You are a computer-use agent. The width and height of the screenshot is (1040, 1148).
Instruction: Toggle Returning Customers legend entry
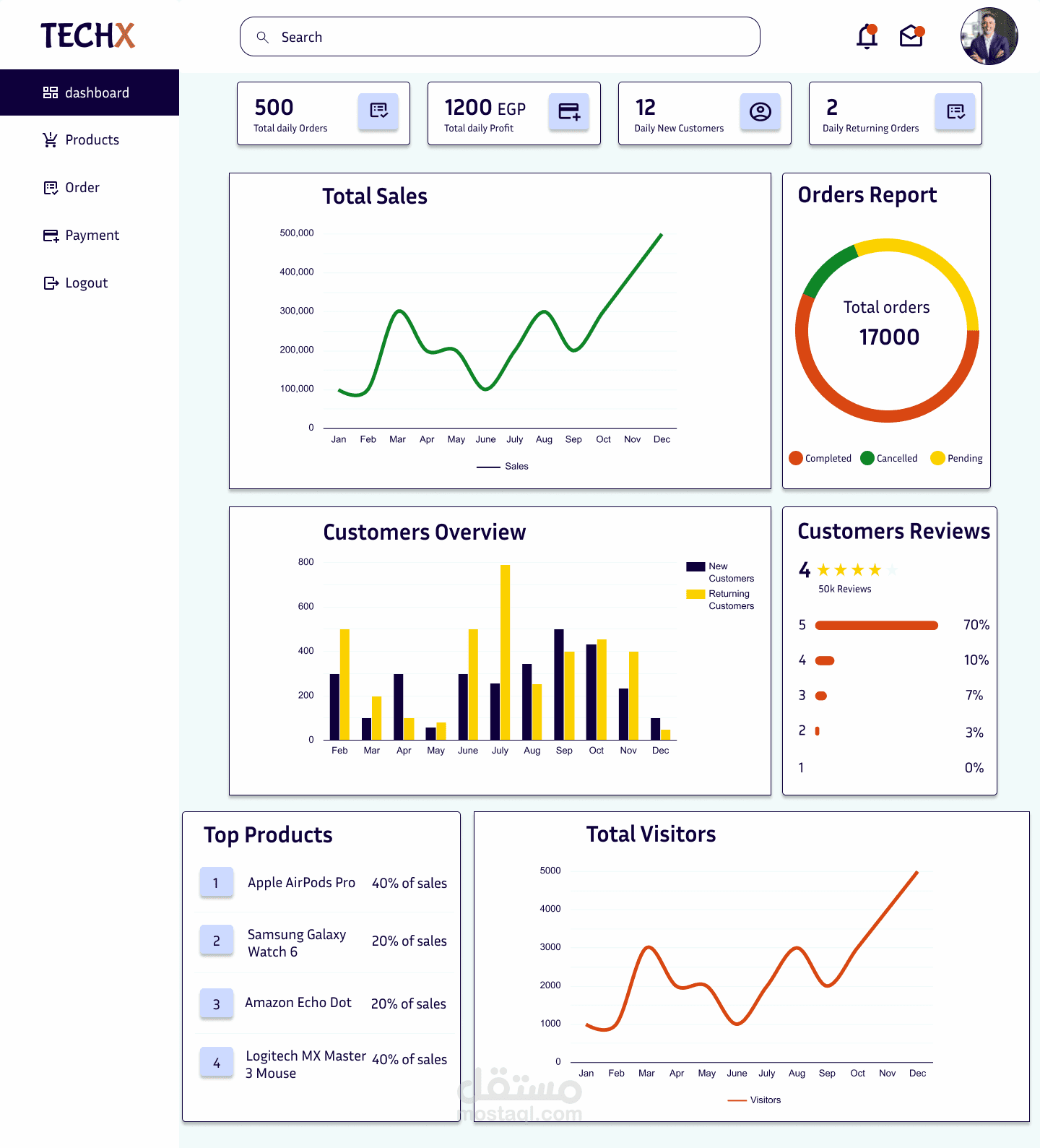[x=720, y=600]
